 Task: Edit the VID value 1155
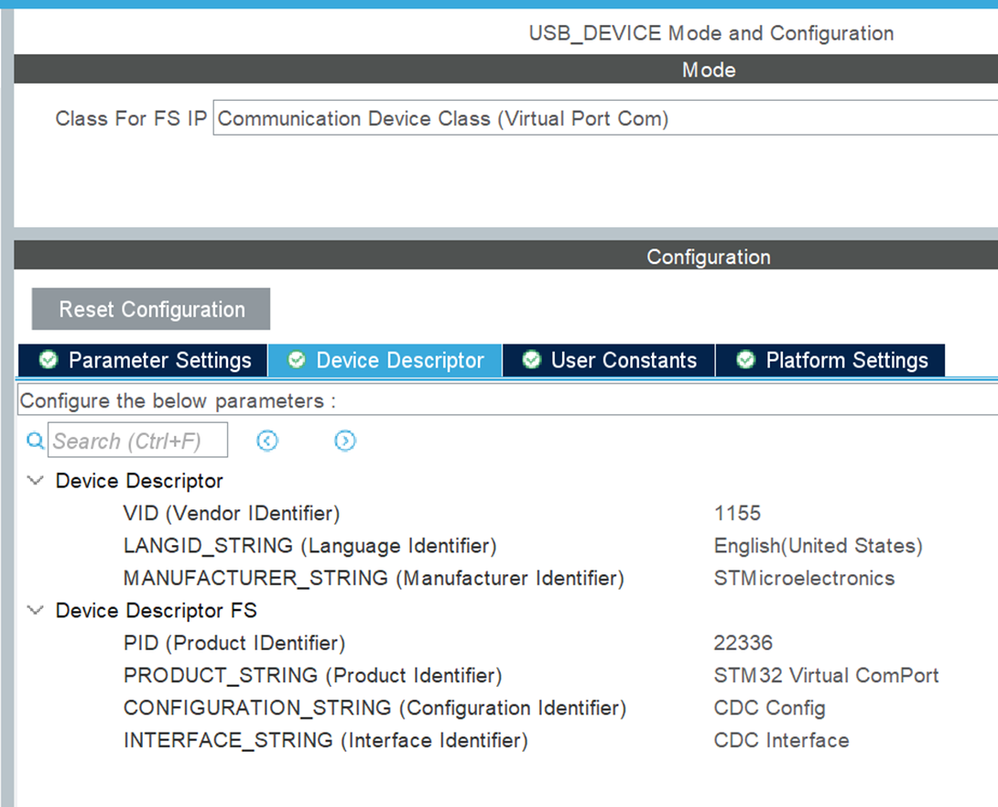coord(737,514)
